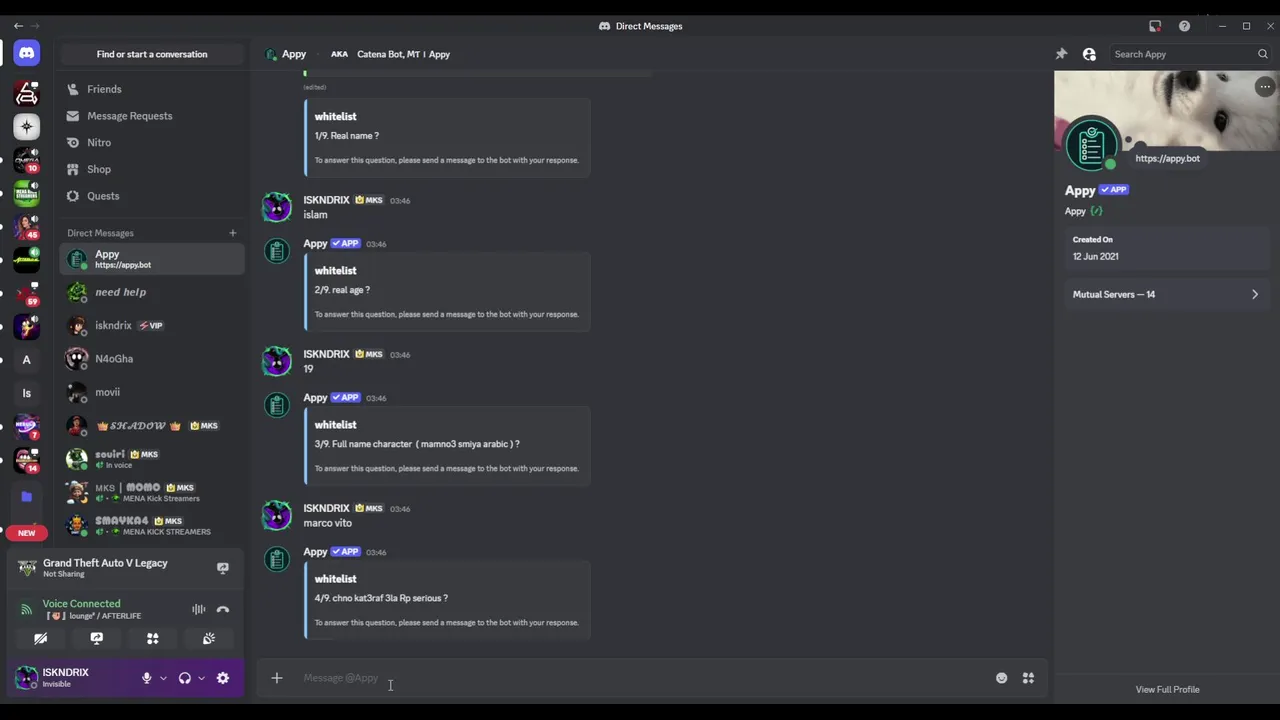Disconnect from voice with the hang-up icon
Image resolution: width=1280 pixels, height=720 pixels.
223,609
